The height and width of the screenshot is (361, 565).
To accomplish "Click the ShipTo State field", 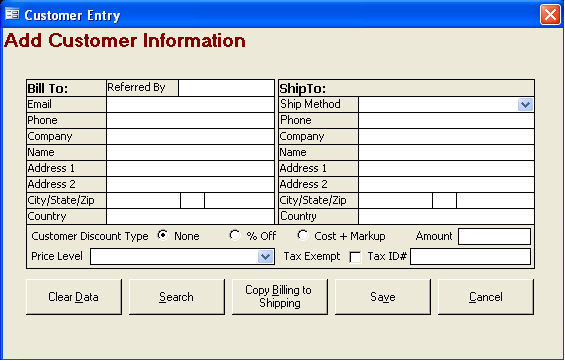I will point(444,200).
